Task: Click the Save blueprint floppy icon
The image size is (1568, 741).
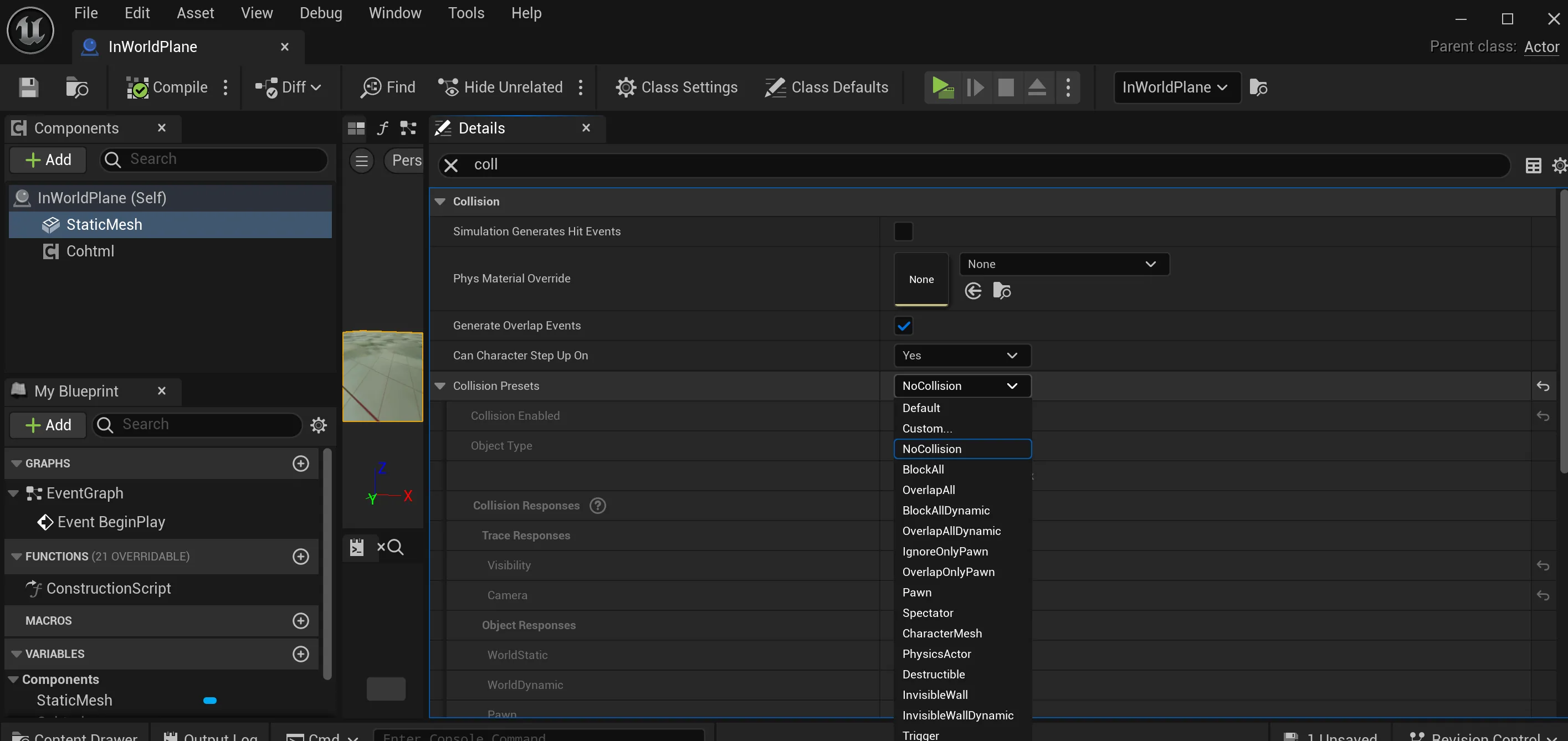Action: pyautogui.click(x=28, y=88)
